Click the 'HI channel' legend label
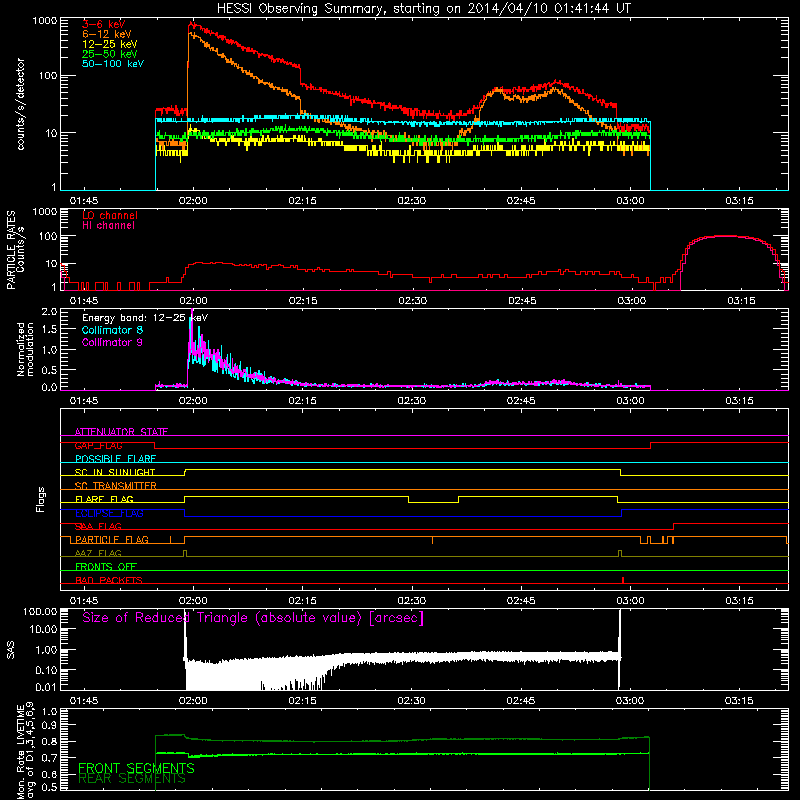Viewport: 800px width, 800px height. pyautogui.click(x=109, y=226)
